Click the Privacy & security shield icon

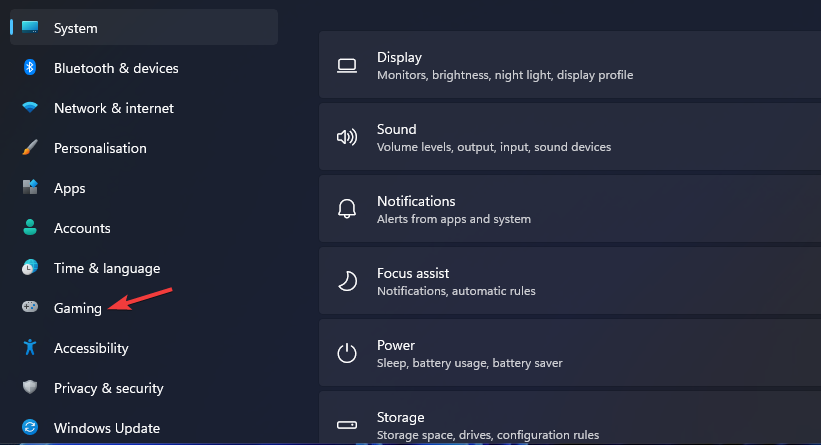[30, 388]
